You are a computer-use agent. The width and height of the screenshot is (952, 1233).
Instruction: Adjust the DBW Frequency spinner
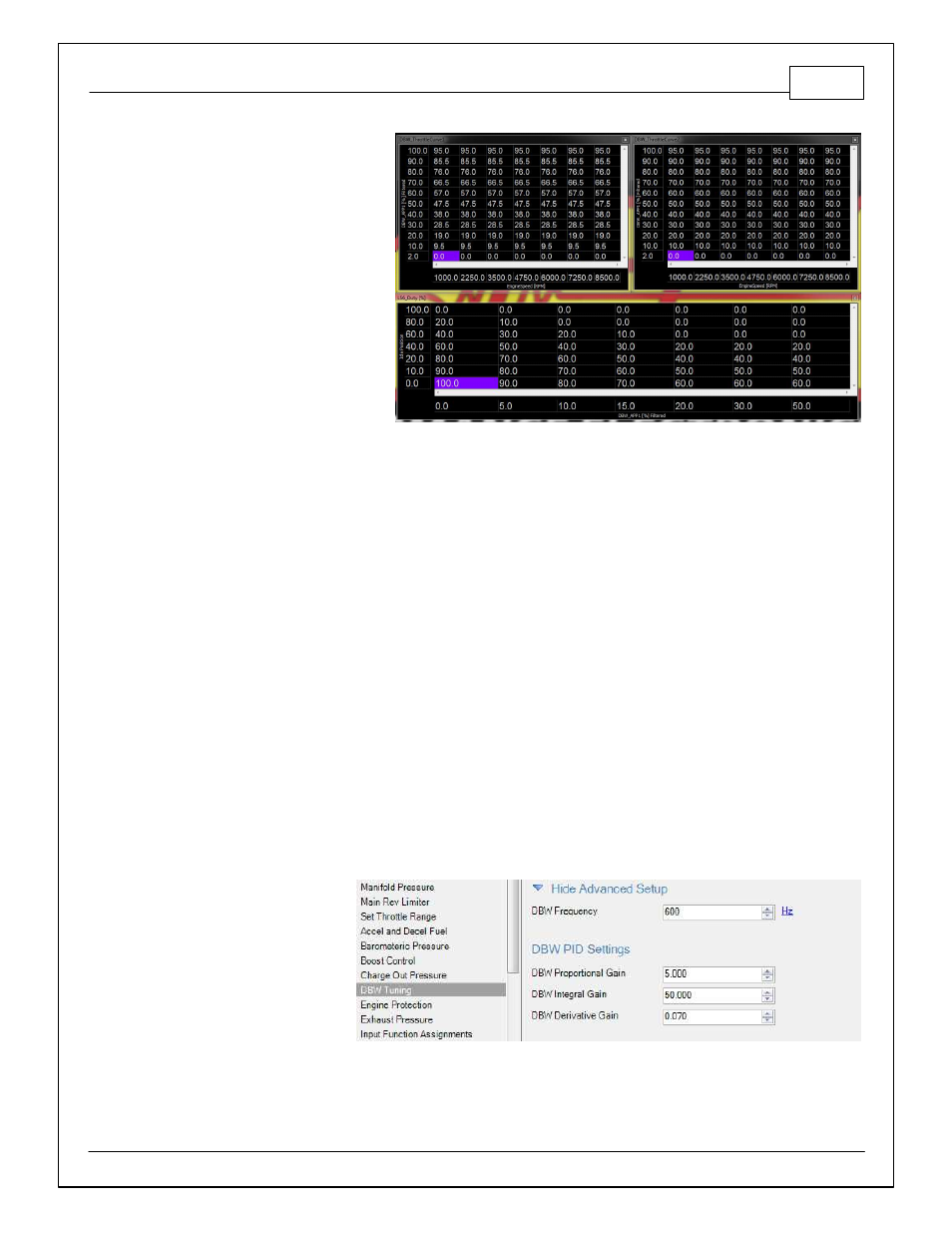click(767, 912)
